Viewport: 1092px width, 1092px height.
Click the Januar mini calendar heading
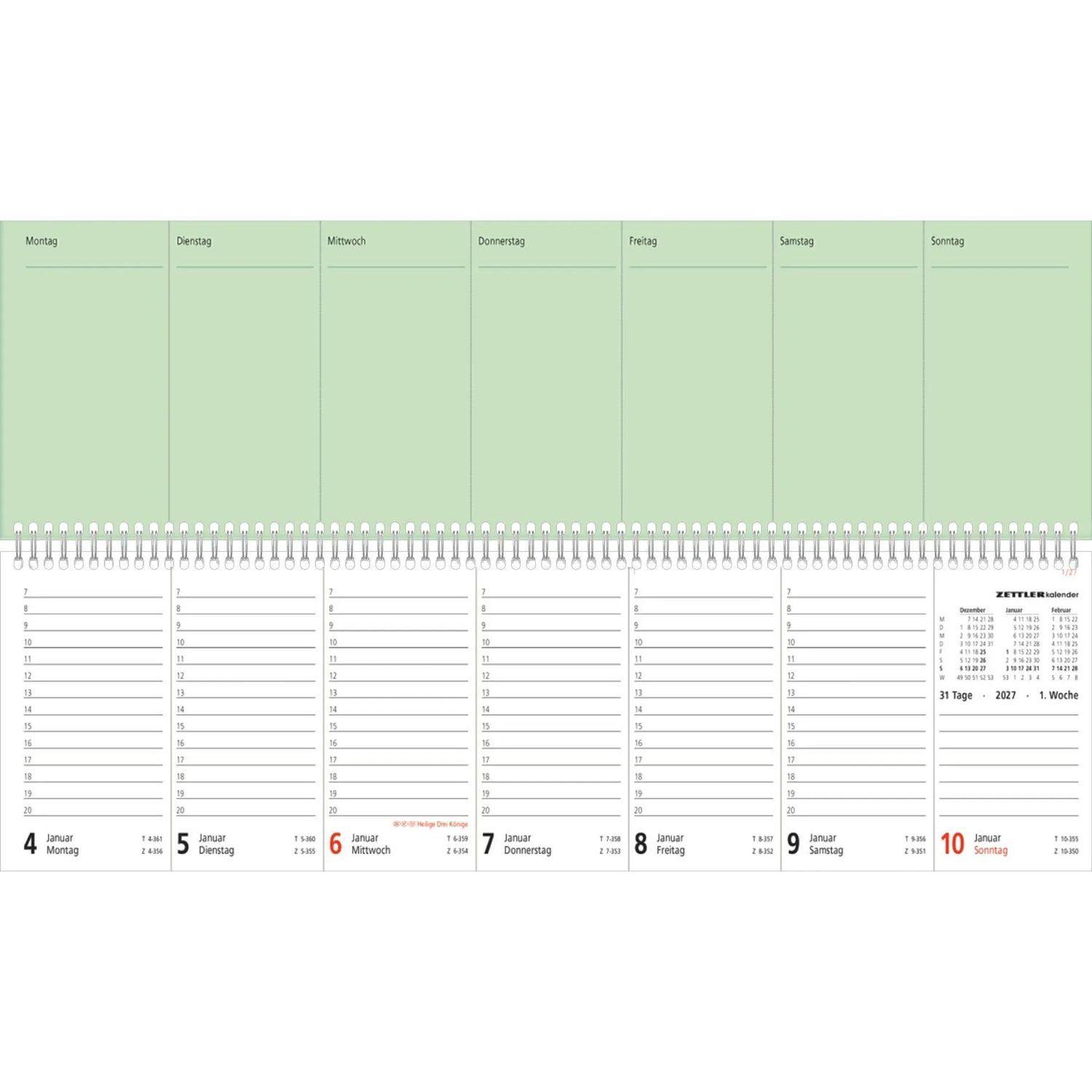[1014, 610]
